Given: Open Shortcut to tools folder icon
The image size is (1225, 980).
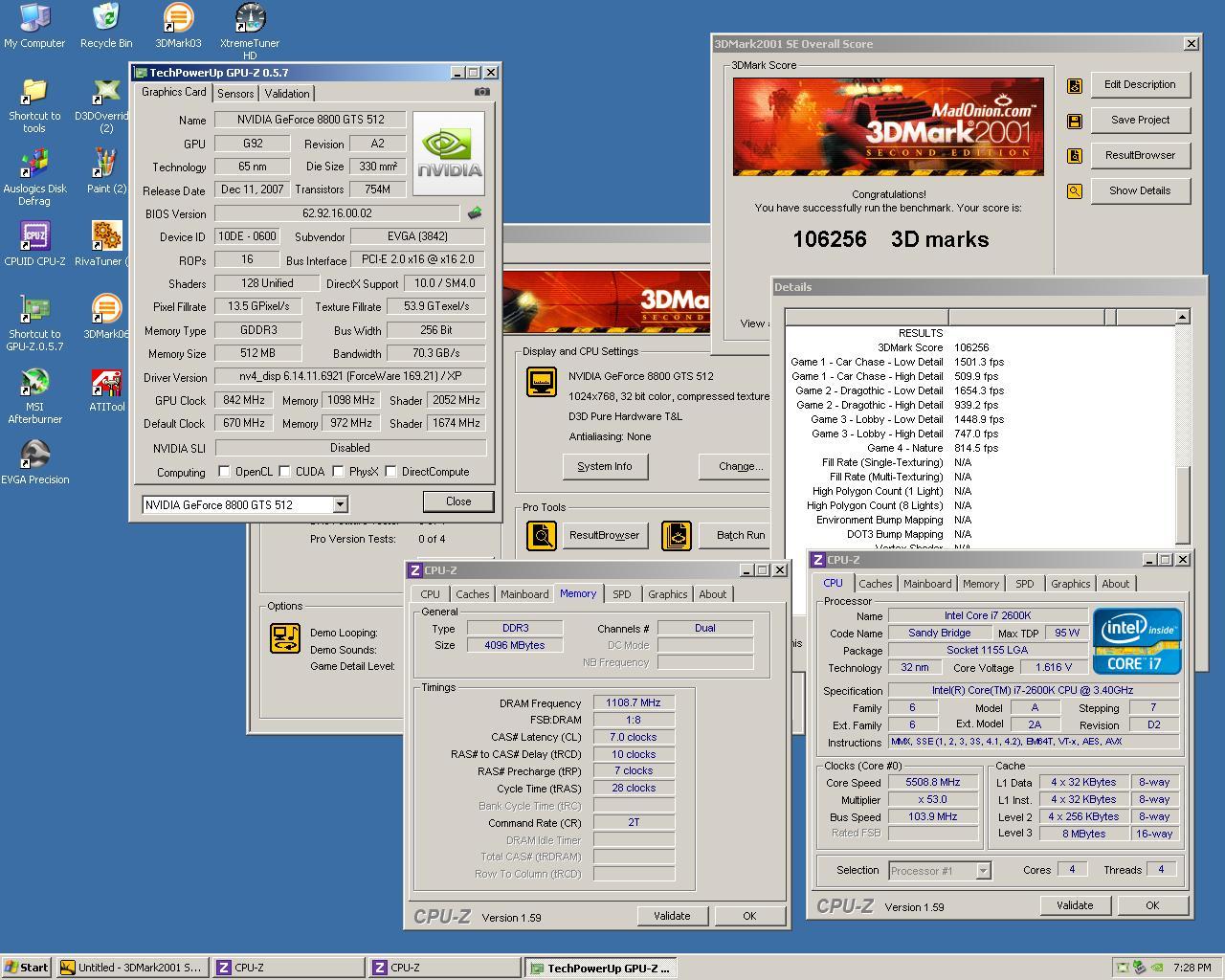Looking at the screenshot, I should tap(34, 104).
